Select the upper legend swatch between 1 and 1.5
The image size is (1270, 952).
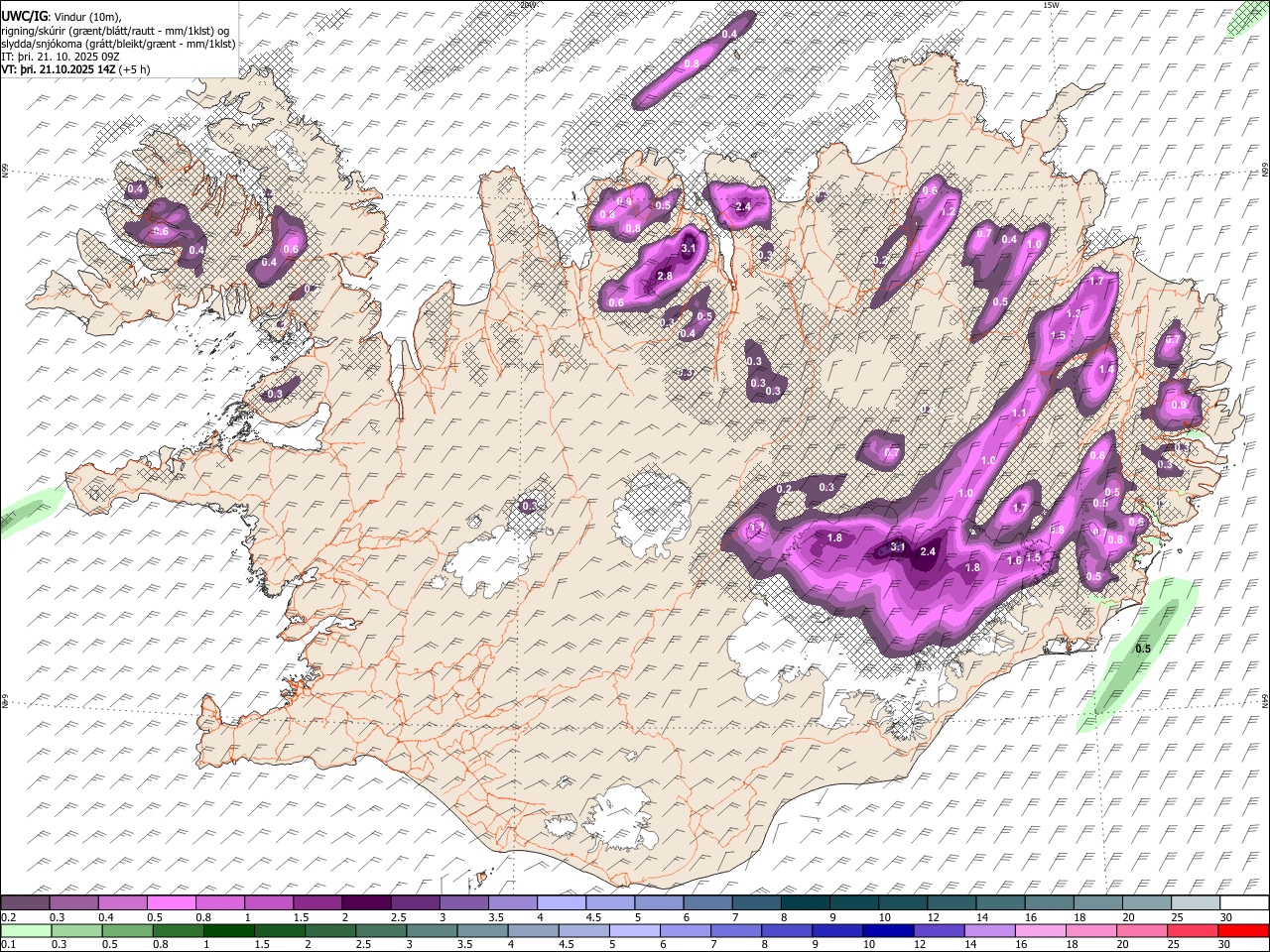(x=268, y=902)
